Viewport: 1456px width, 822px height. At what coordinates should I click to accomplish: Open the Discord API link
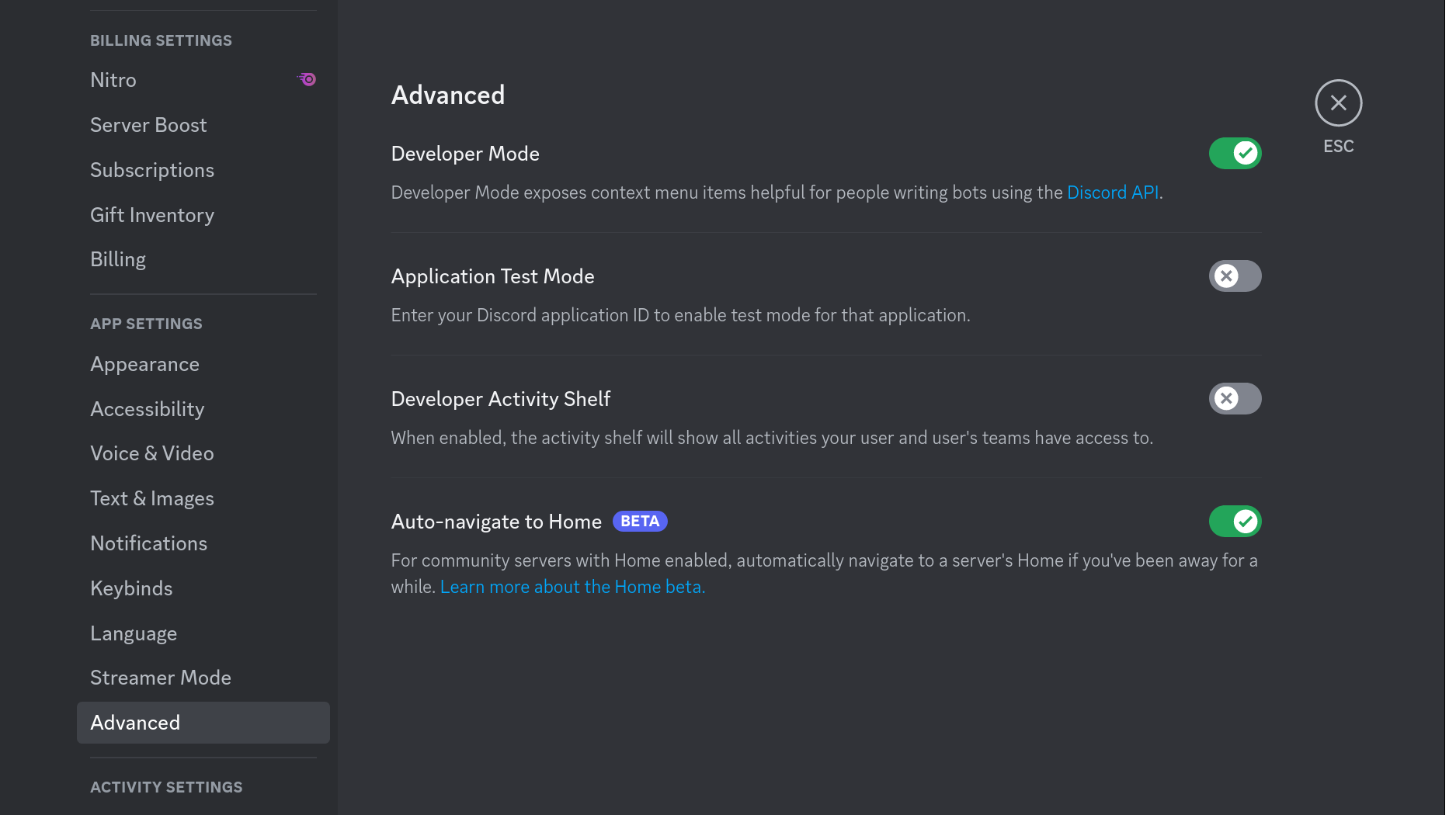point(1112,192)
